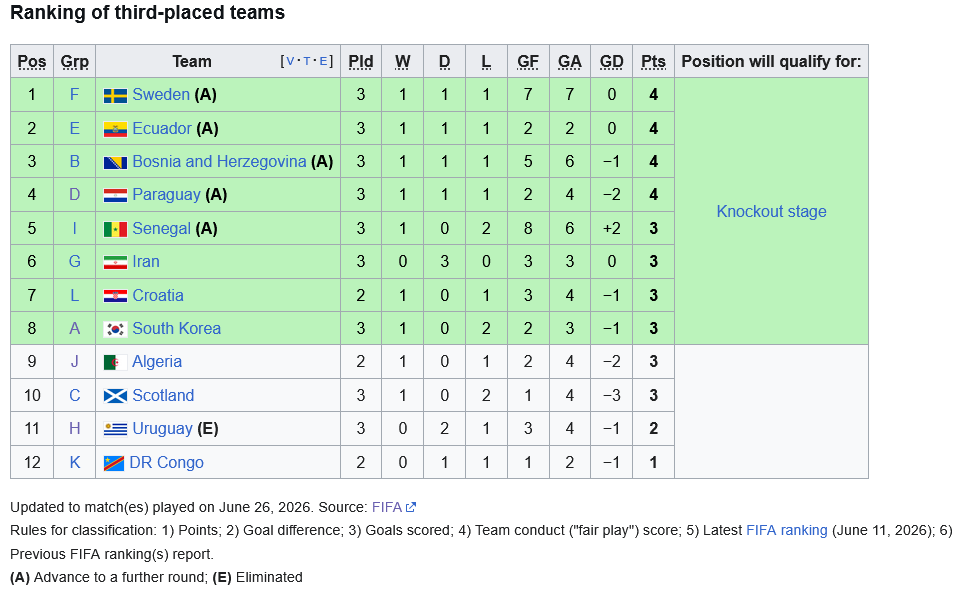Open Group K link in DR Congo row

click(75, 462)
